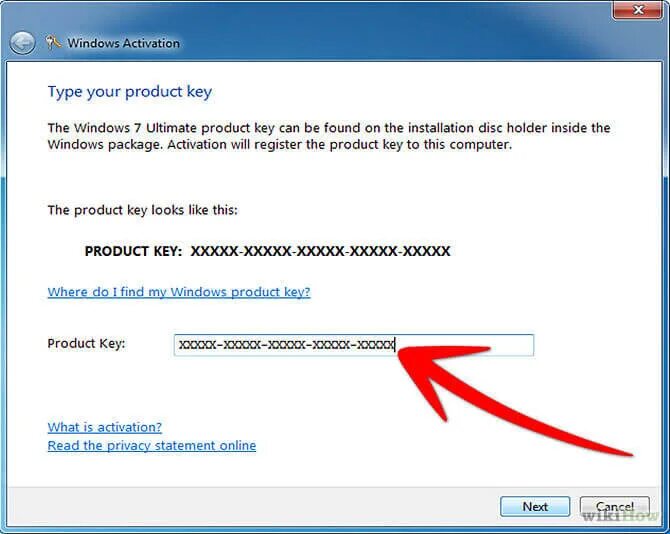Go back using the round arrow button

tap(22, 43)
